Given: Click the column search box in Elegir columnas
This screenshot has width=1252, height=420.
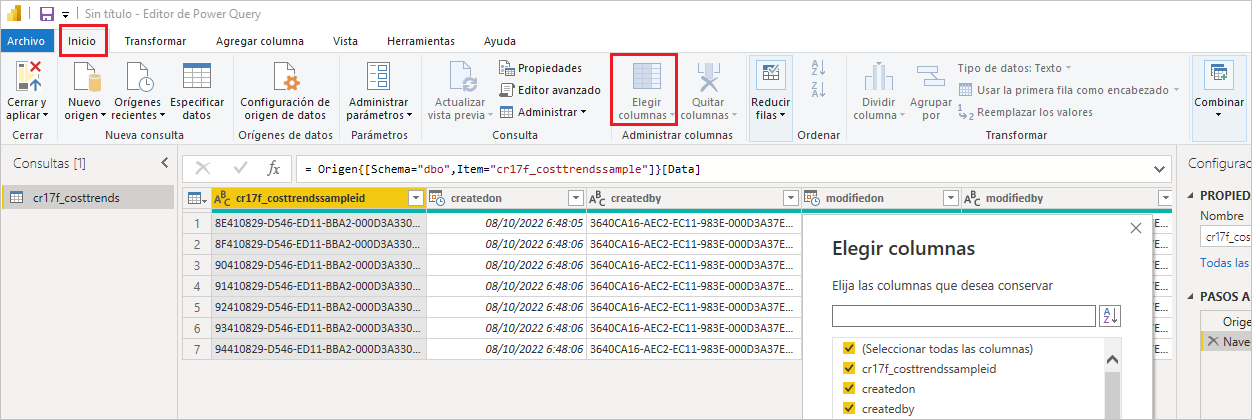Looking at the screenshot, I should (964, 316).
